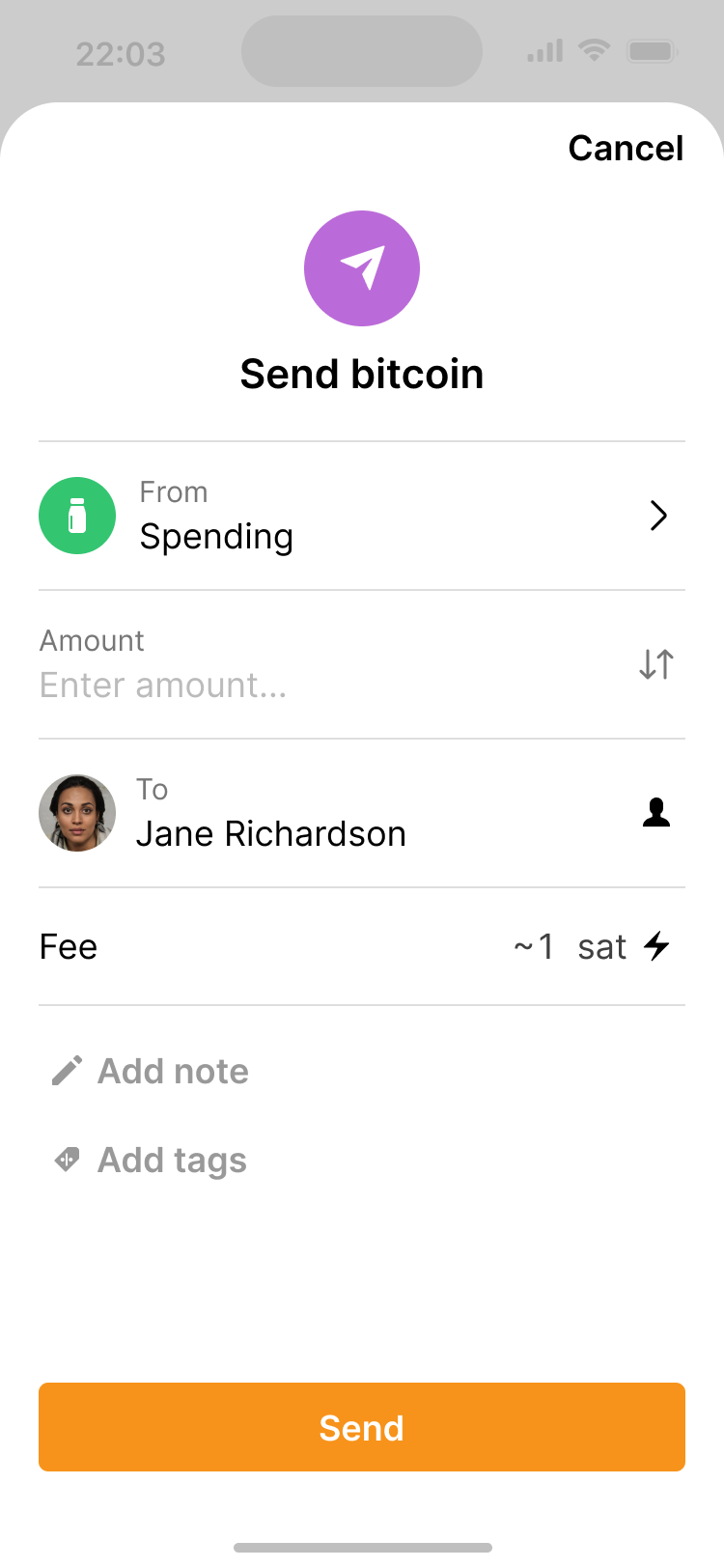
Task: Open the fee options showing ~1 sat
Action: pyautogui.click(x=571, y=946)
